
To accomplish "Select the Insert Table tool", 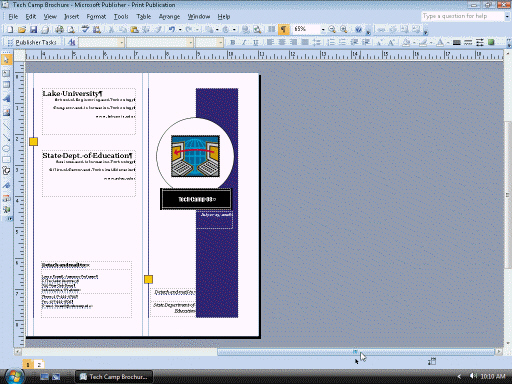I will [x=6, y=85].
